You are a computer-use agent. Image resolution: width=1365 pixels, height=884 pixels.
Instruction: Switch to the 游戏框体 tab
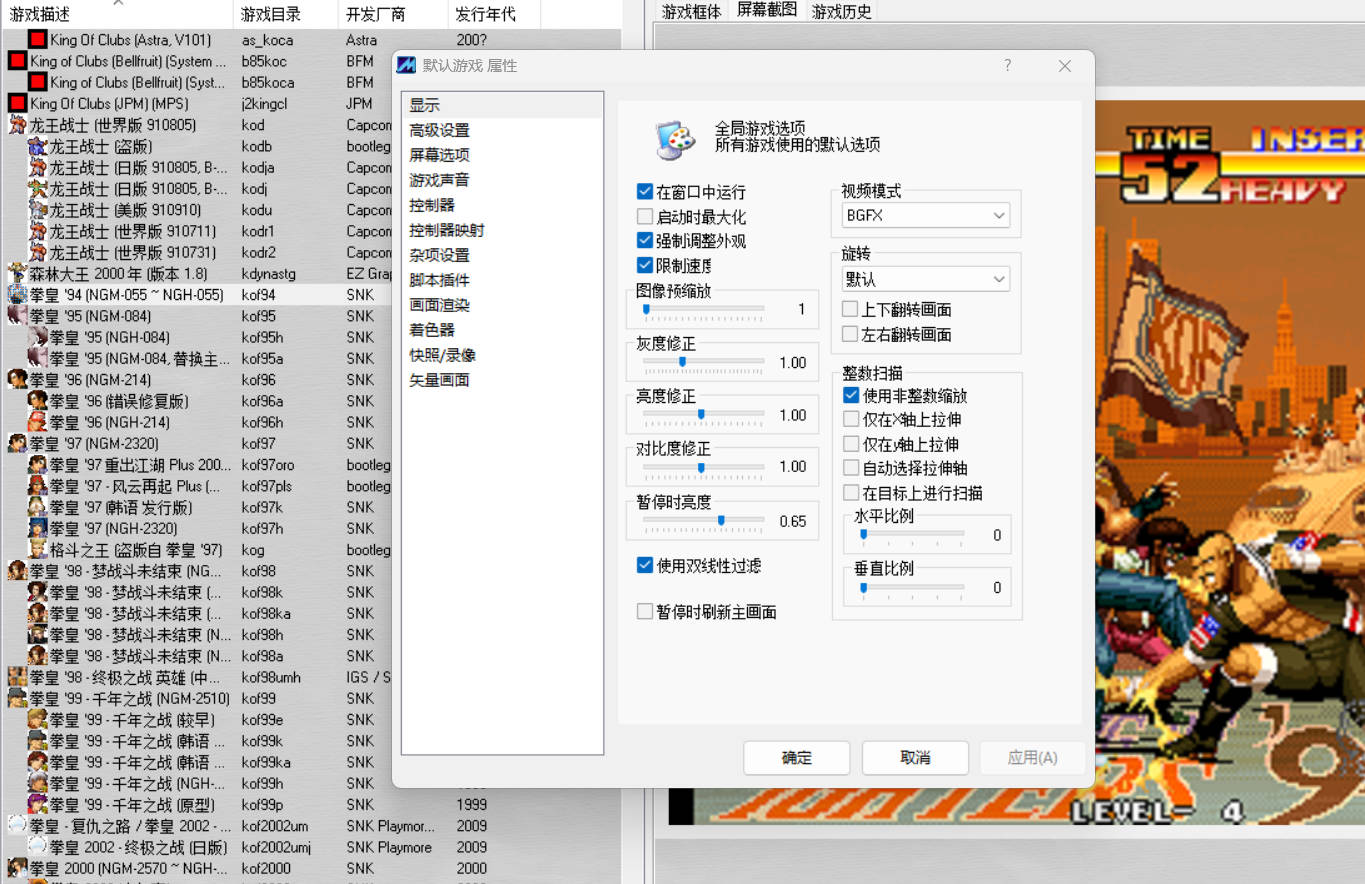pos(691,12)
